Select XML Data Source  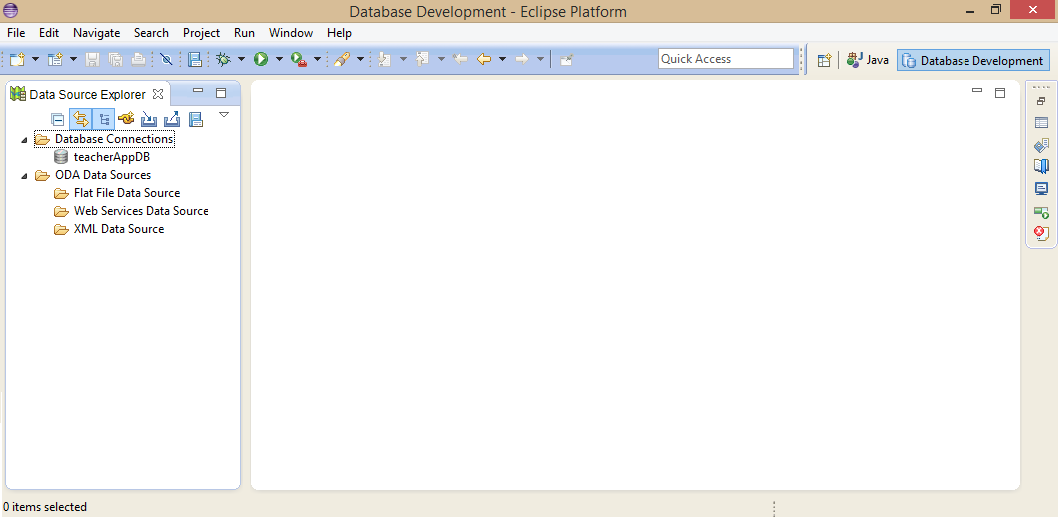(119, 229)
